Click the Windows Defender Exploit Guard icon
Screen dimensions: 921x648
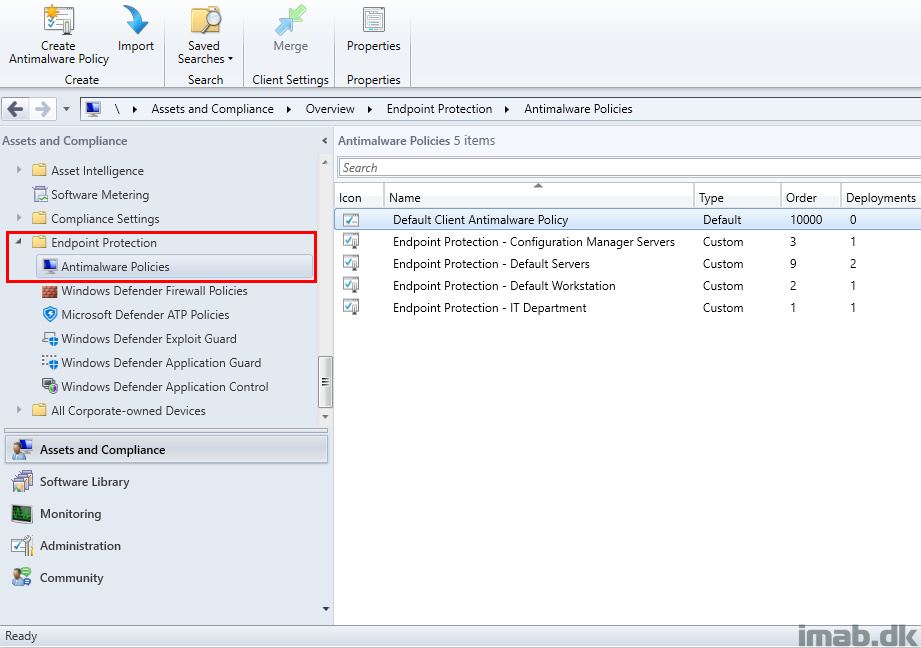coord(50,338)
